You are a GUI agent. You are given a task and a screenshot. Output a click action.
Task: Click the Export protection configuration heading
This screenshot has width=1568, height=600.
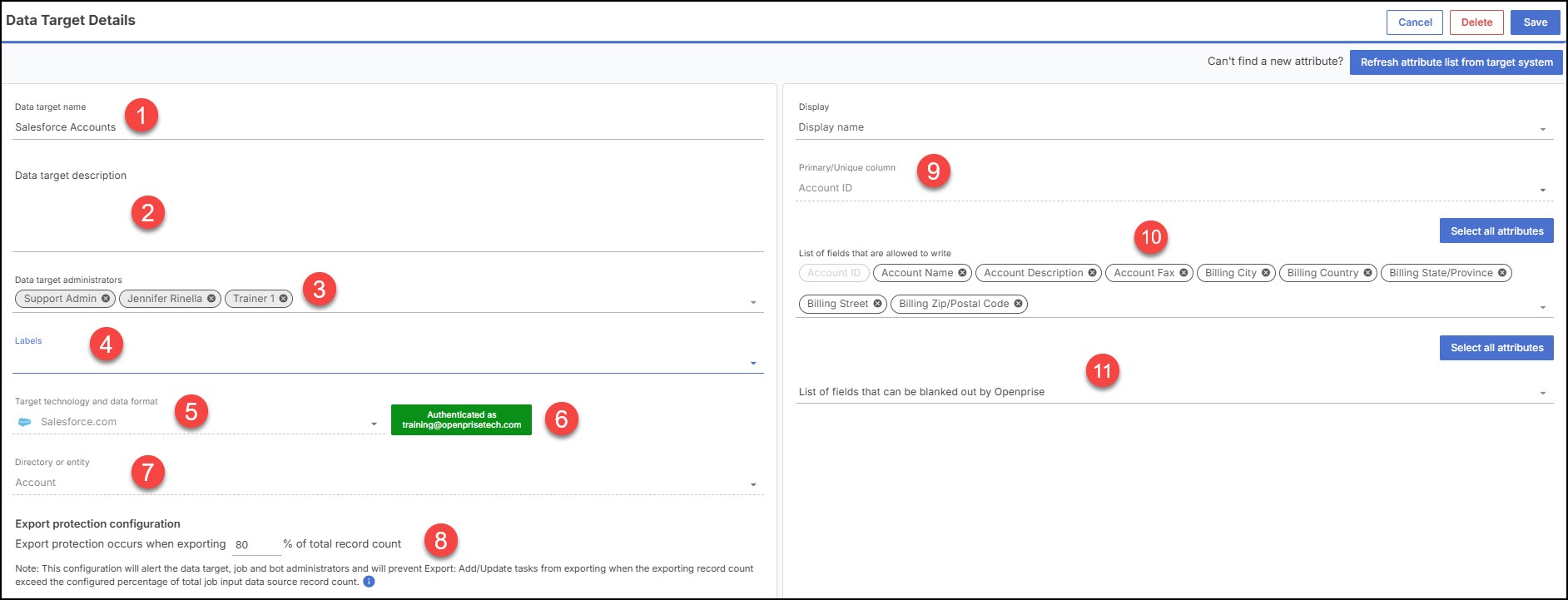97,523
